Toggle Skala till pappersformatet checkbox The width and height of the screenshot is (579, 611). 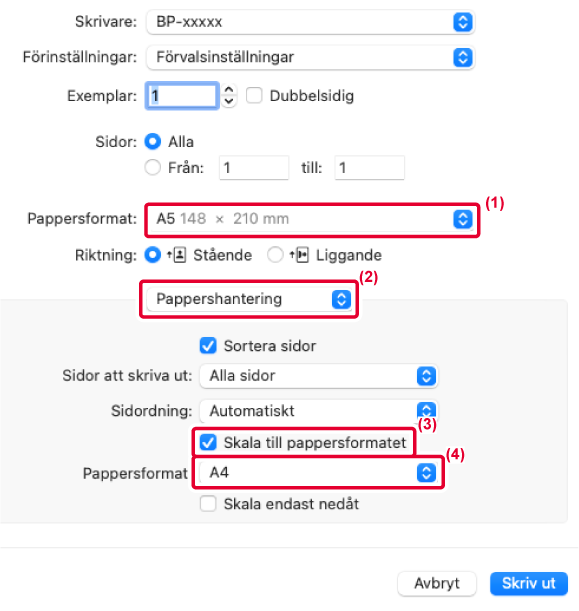208,443
